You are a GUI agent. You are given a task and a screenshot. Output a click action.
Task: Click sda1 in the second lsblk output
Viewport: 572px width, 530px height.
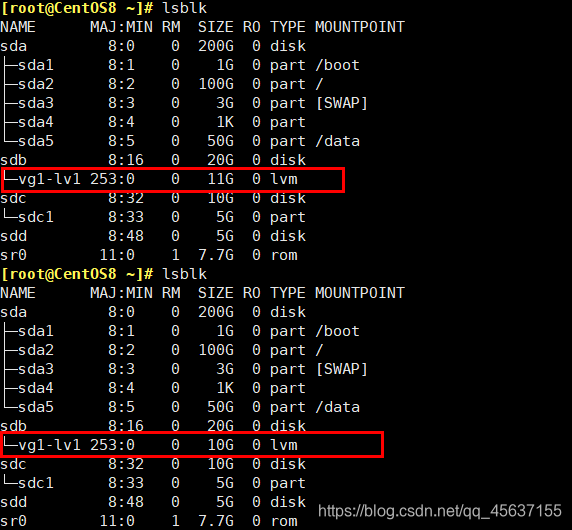tap(36, 331)
